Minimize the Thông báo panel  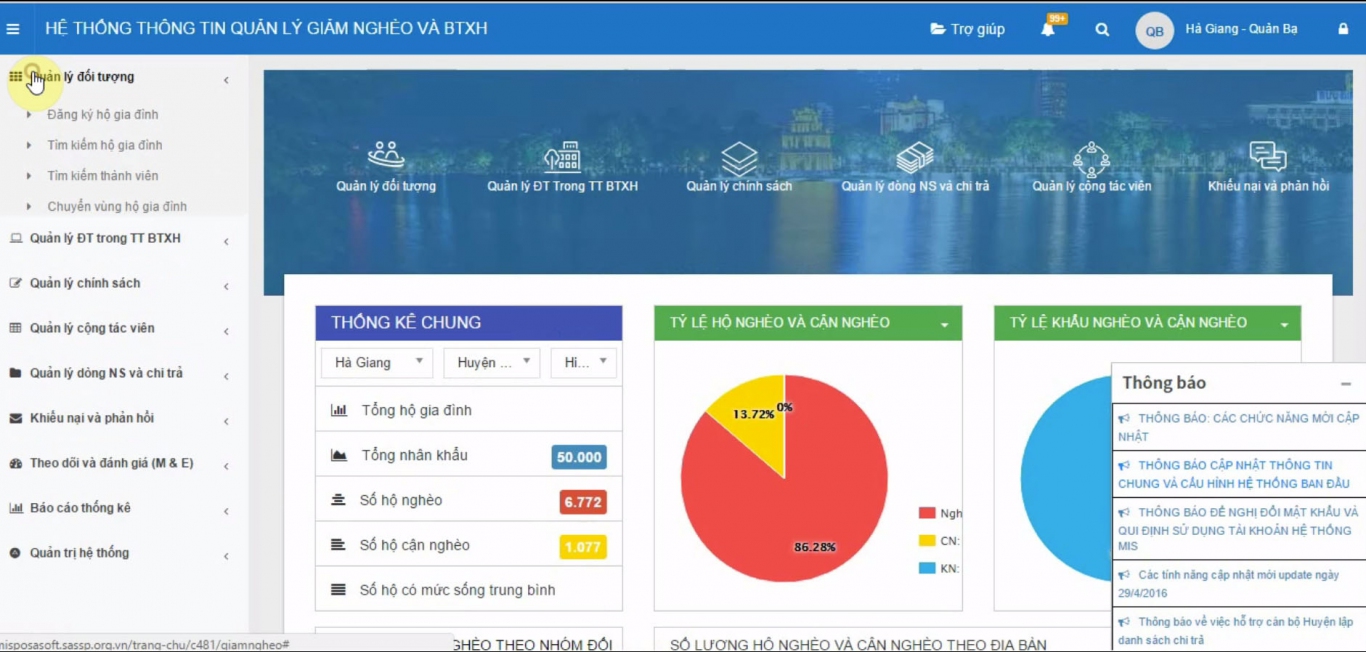[x=1346, y=384]
